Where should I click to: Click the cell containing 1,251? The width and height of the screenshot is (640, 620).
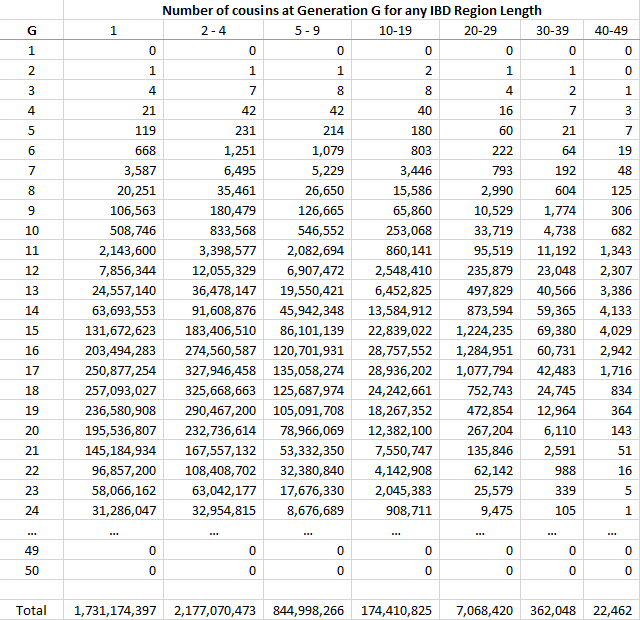click(x=213, y=150)
